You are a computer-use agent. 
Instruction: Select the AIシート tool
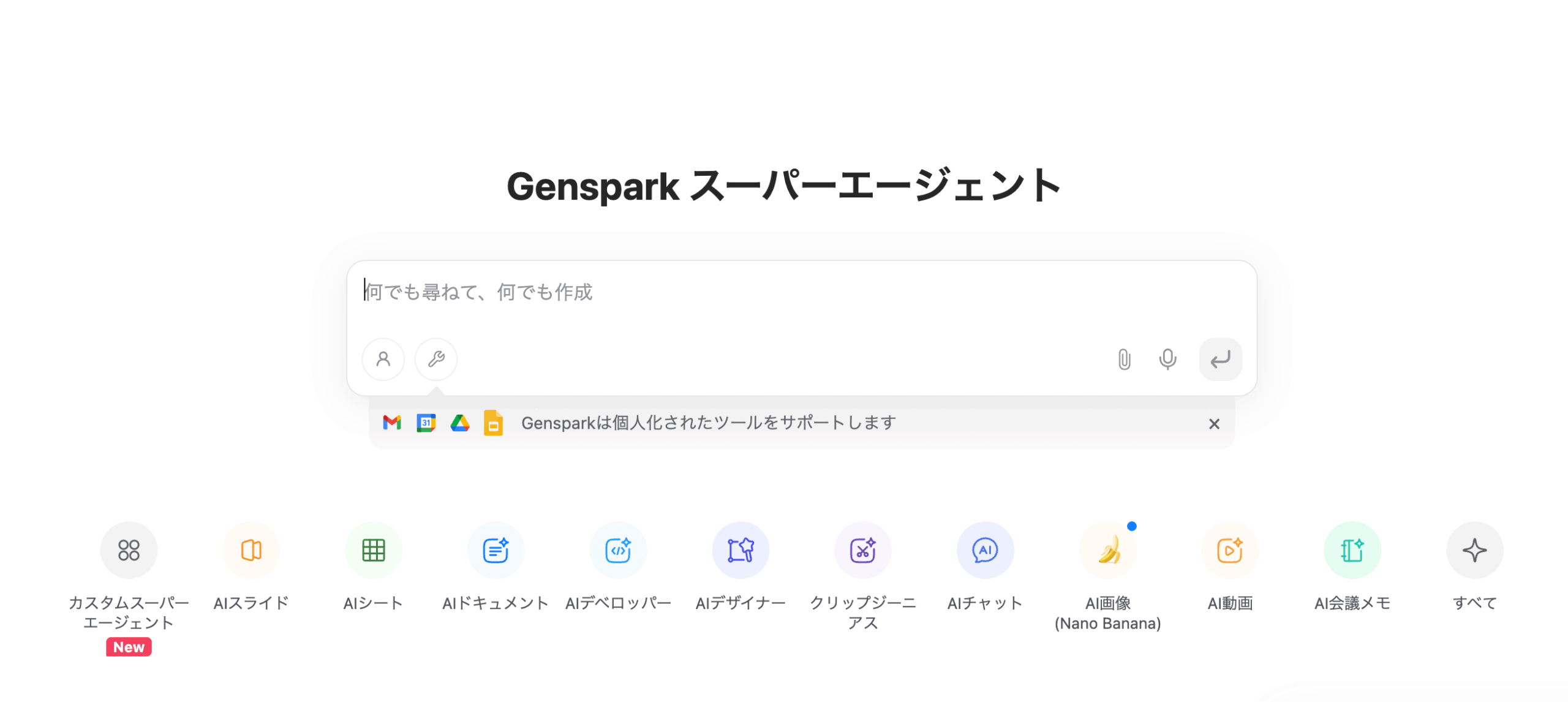(x=374, y=550)
